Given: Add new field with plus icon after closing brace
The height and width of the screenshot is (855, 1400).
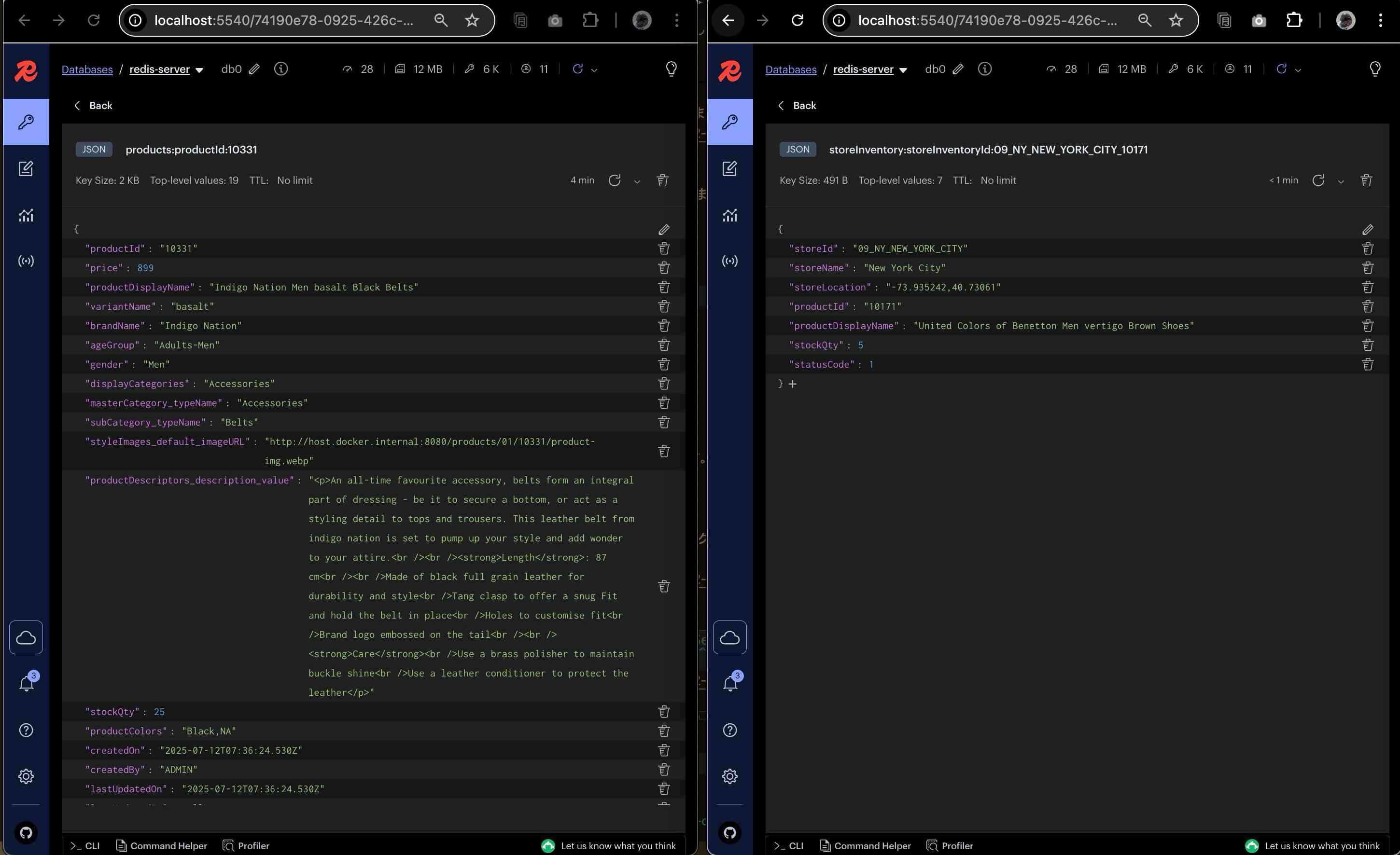Looking at the screenshot, I should [793, 385].
